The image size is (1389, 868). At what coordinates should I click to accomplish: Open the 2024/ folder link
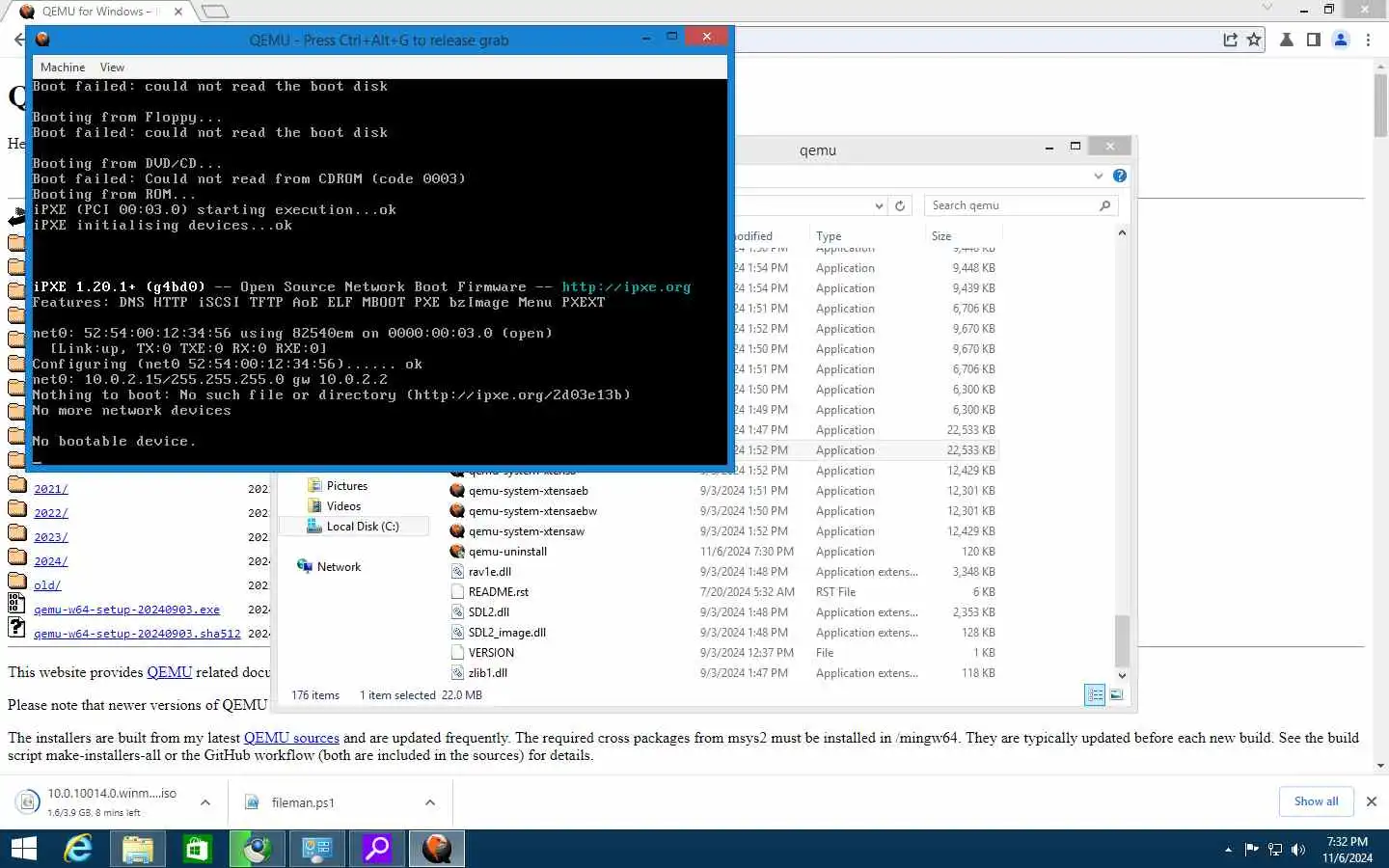pyautogui.click(x=51, y=561)
